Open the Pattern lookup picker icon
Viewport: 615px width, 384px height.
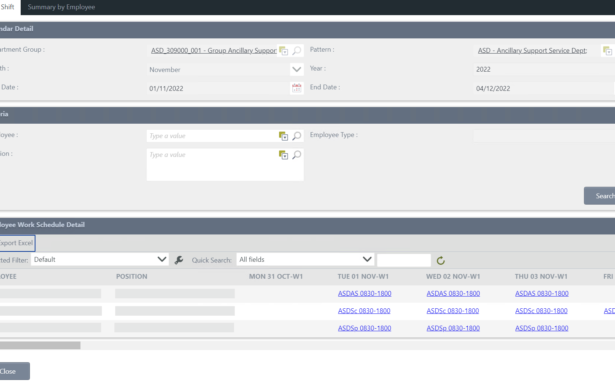click(x=607, y=51)
